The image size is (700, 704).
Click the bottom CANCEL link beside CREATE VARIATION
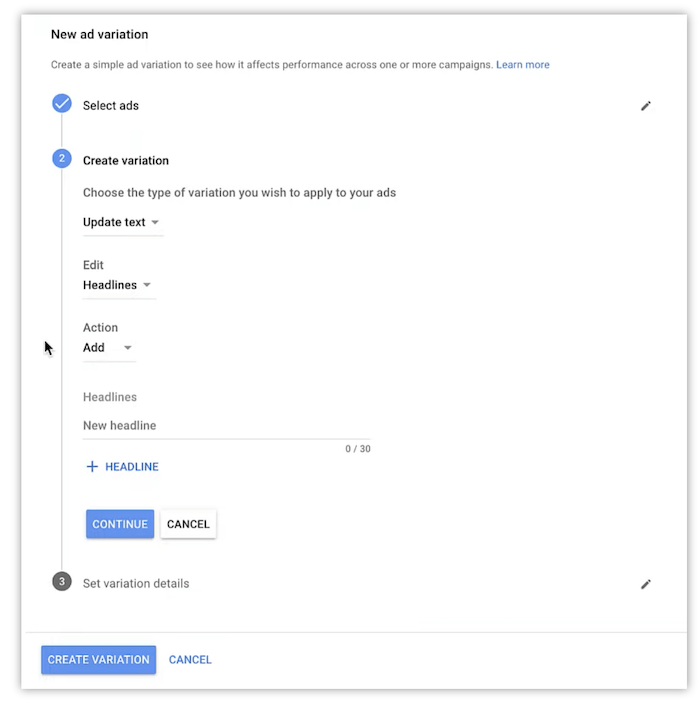click(x=190, y=660)
